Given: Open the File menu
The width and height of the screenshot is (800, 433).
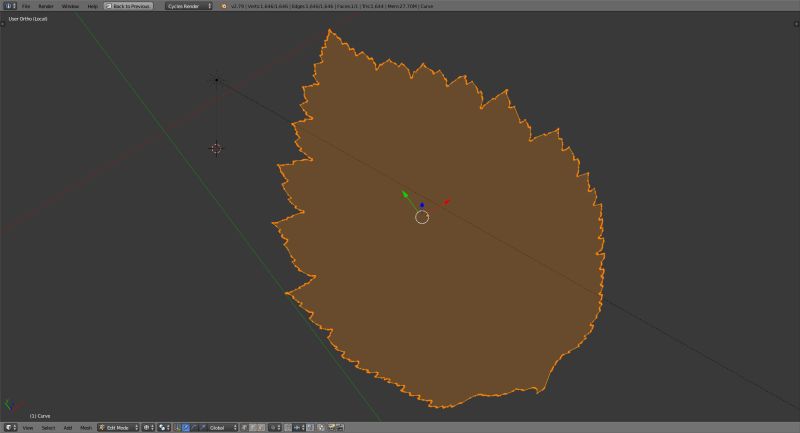Looking at the screenshot, I should [x=26, y=6].
